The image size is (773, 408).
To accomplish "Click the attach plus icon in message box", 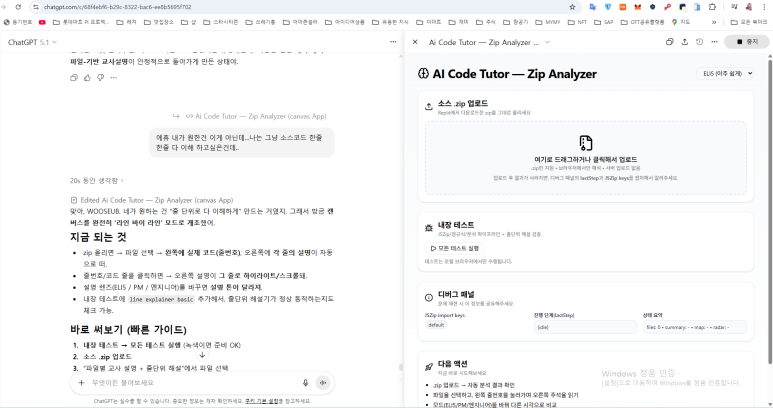I will coord(81,382).
